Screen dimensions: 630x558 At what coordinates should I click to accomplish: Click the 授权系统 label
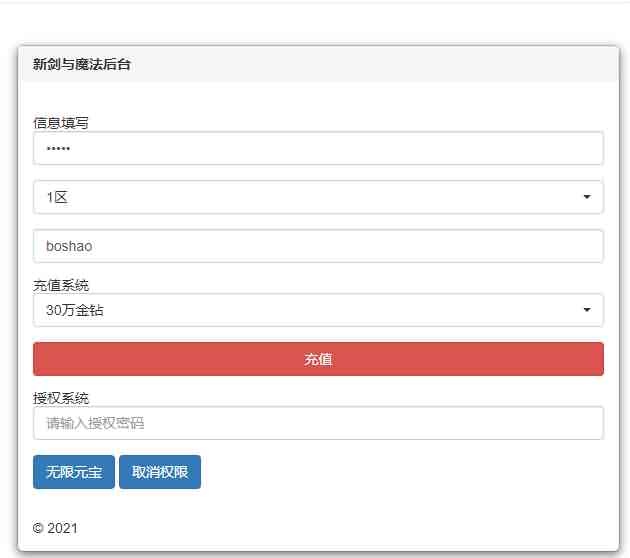pyautogui.click(x=61, y=399)
